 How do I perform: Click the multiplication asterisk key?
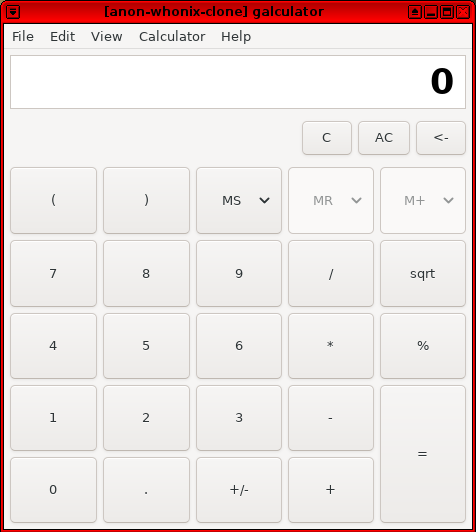[331, 346]
